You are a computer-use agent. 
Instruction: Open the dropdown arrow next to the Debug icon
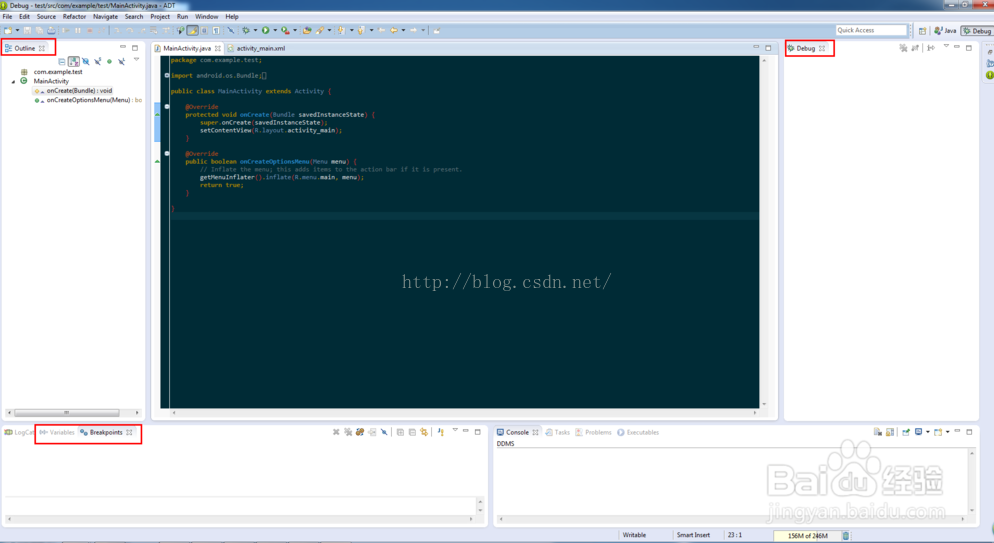[255, 30]
